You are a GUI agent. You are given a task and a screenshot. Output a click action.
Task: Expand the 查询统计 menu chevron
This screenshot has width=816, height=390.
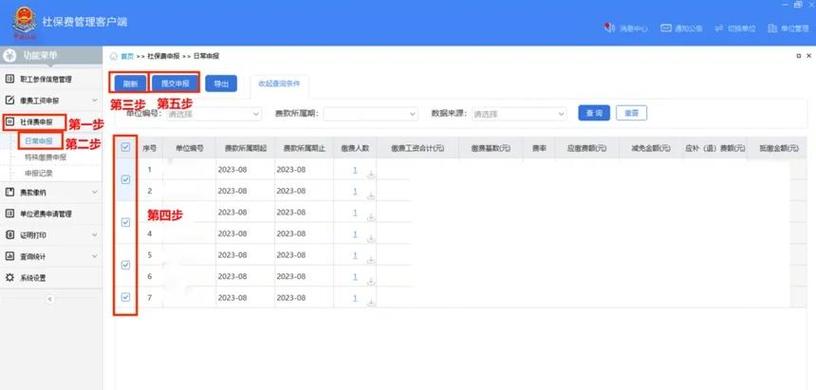95,256
